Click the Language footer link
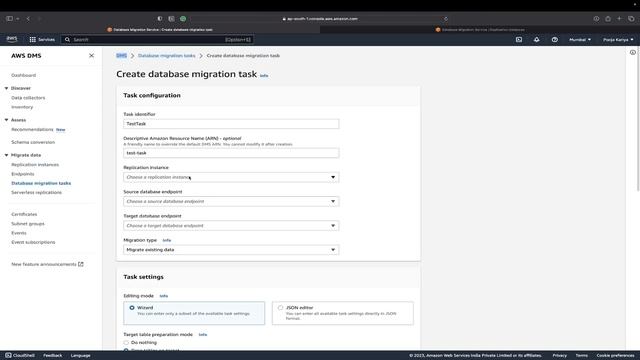Viewport: 640px width, 360px height. pyautogui.click(x=80, y=356)
